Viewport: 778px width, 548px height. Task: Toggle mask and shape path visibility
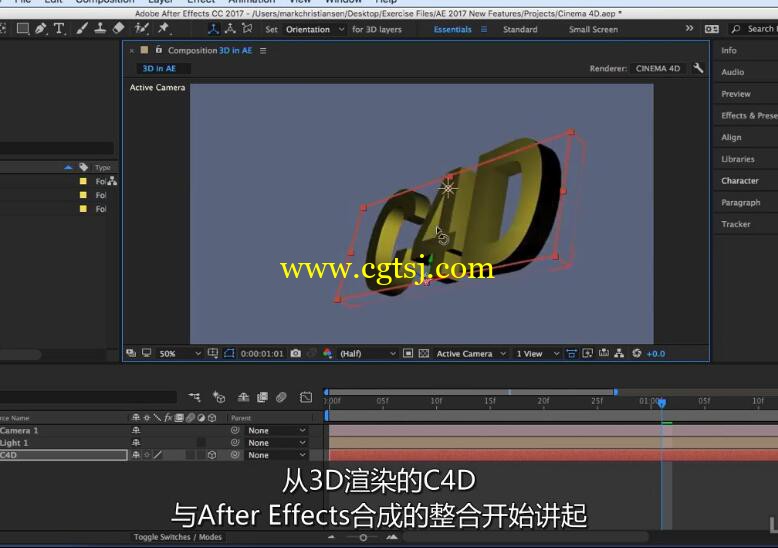click(x=229, y=353)
